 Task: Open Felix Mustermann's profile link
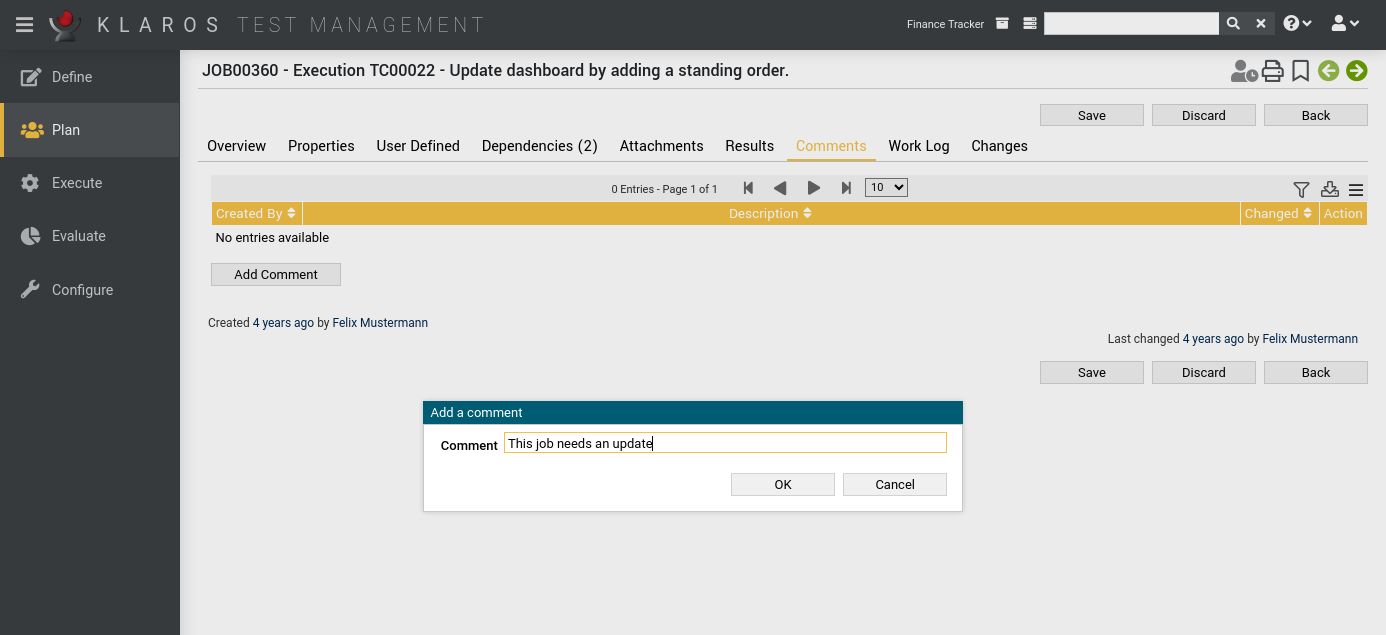click(380, 322)
